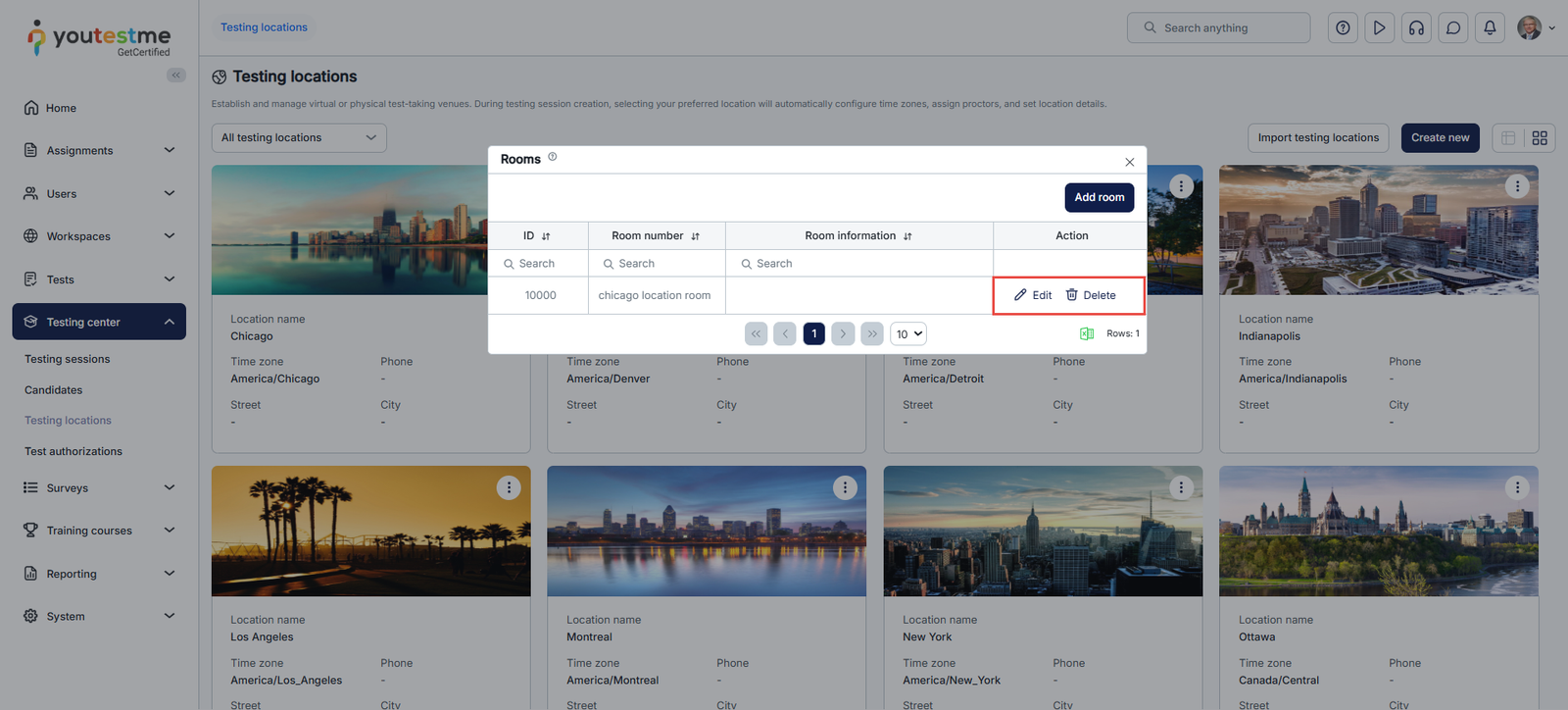Delete the chicago location room via trash icon

(x=1072, y=295)
